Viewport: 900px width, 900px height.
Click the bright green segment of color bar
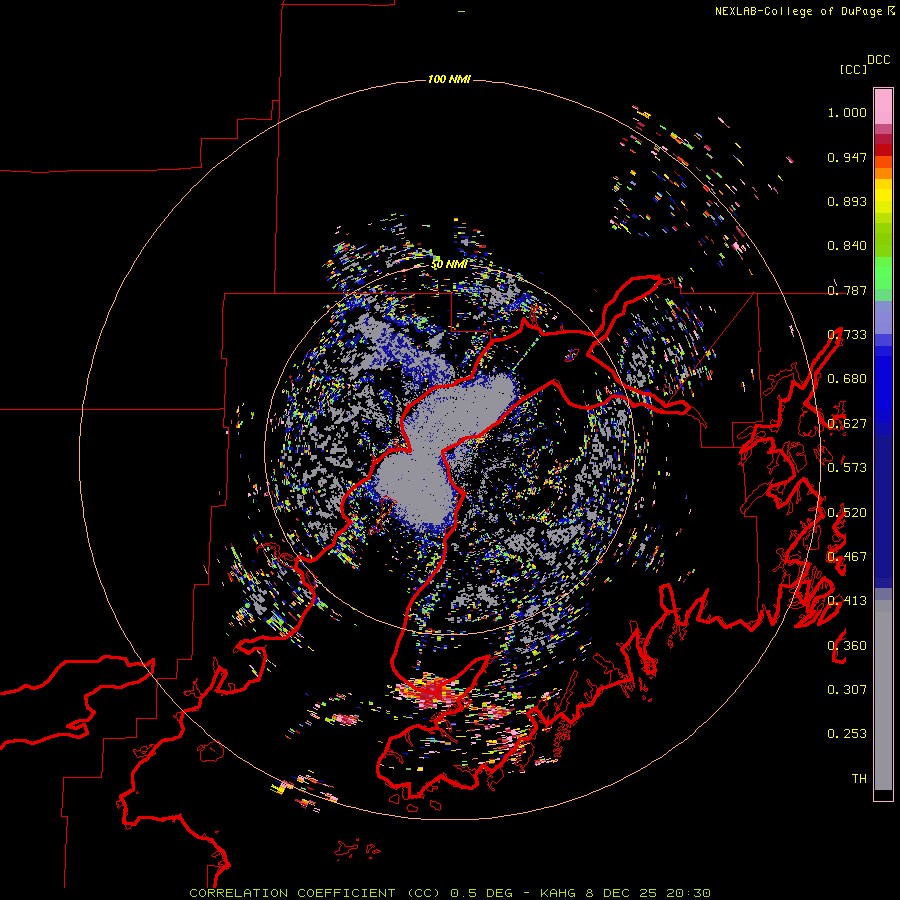click(x=883, y=273)
